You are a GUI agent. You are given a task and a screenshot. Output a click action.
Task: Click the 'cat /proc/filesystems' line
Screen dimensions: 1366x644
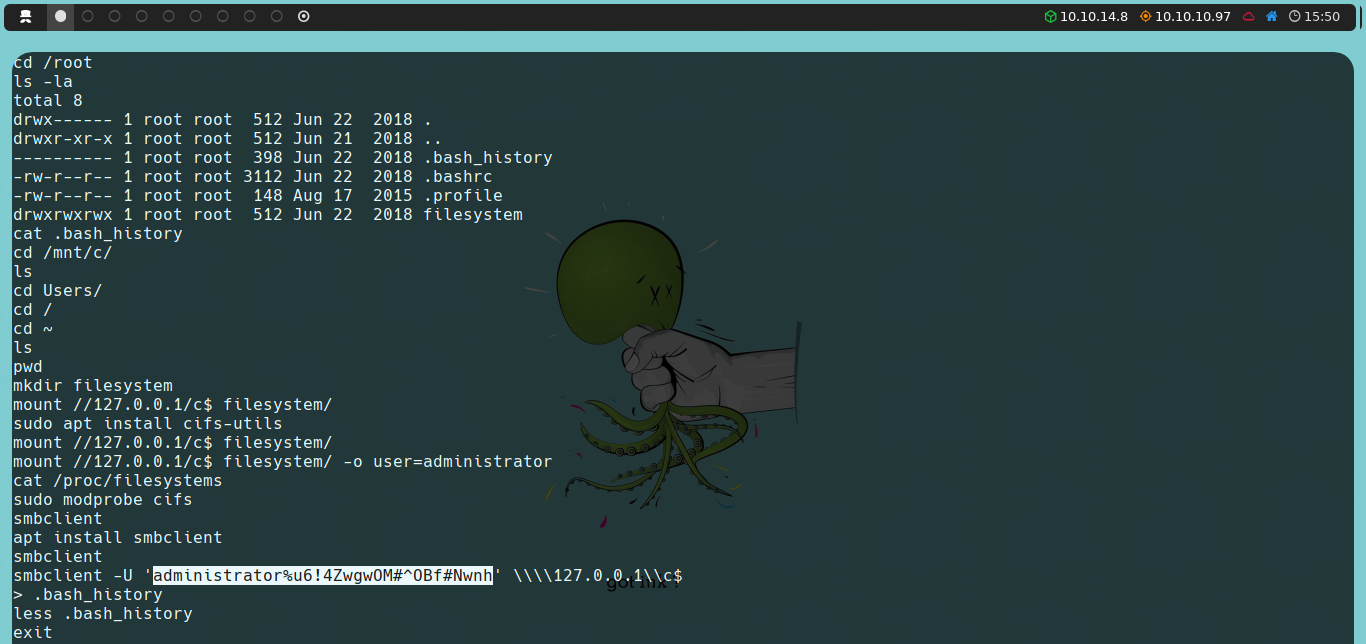point(118,481)
